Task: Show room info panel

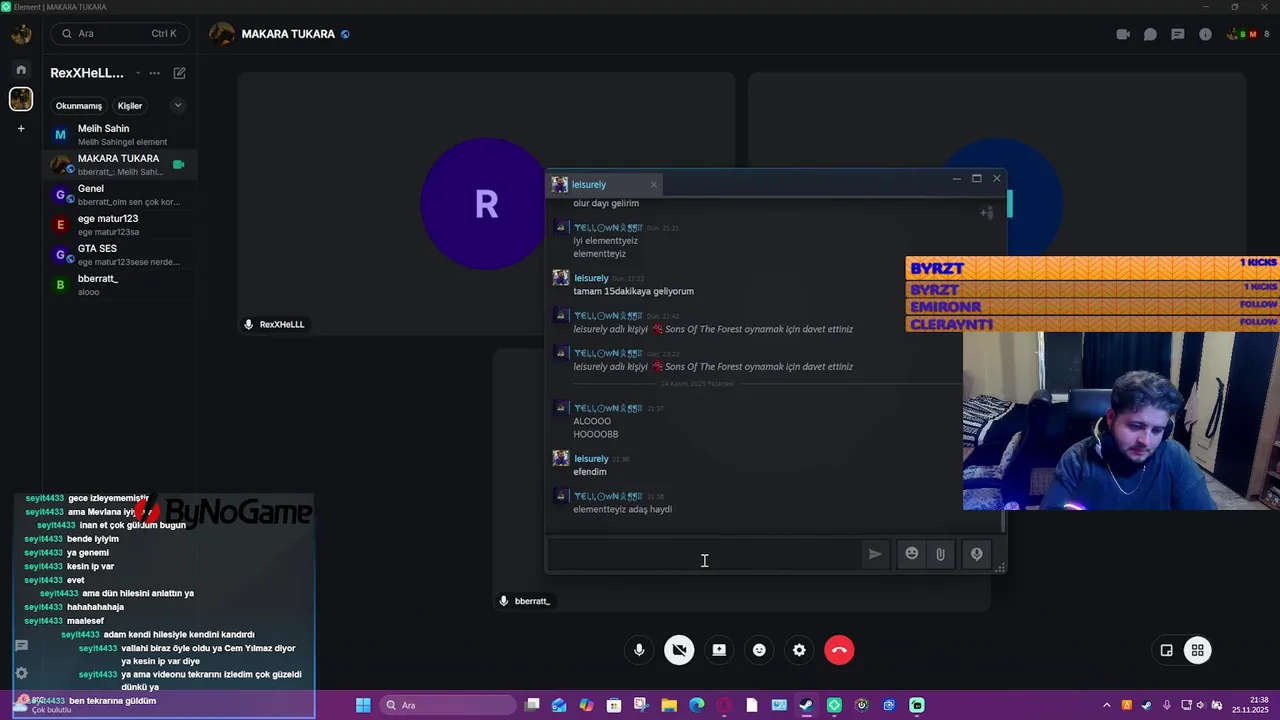Action: point(1205,34)
